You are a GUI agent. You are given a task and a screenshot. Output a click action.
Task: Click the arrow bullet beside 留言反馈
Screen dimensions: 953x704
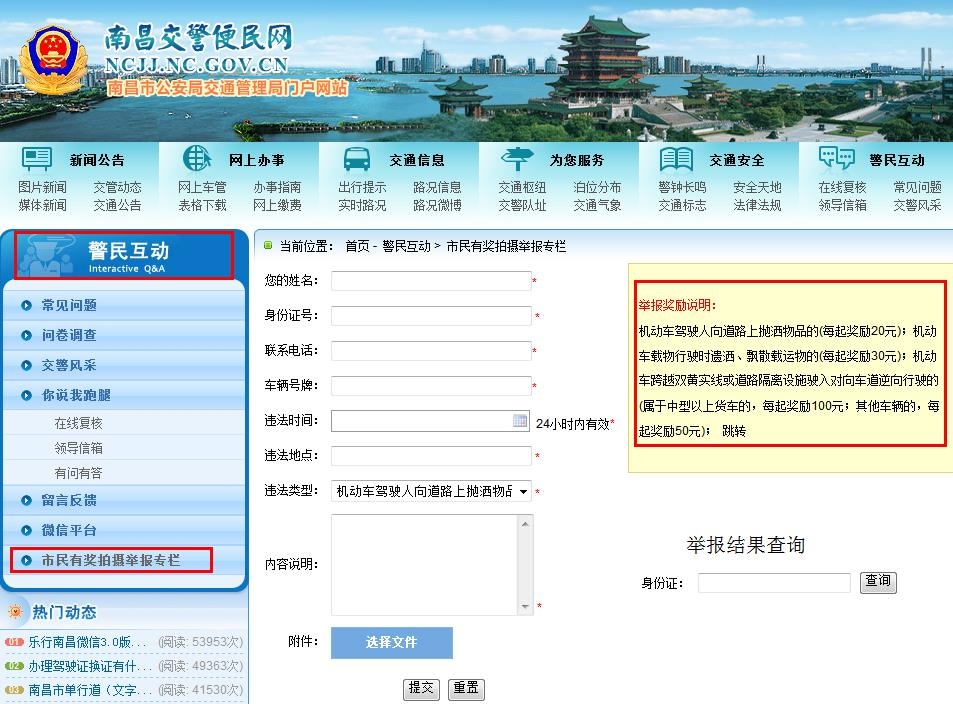(x=26, y=500)
